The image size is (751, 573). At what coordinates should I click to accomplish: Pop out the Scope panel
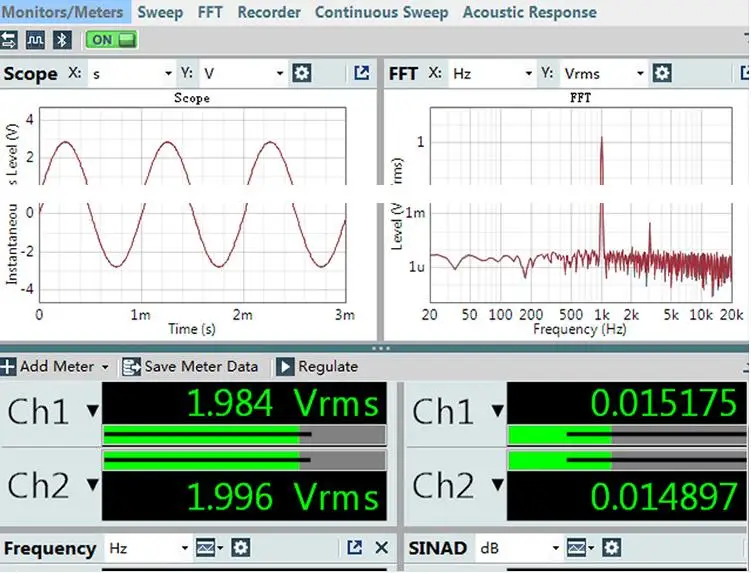point(361,73)
